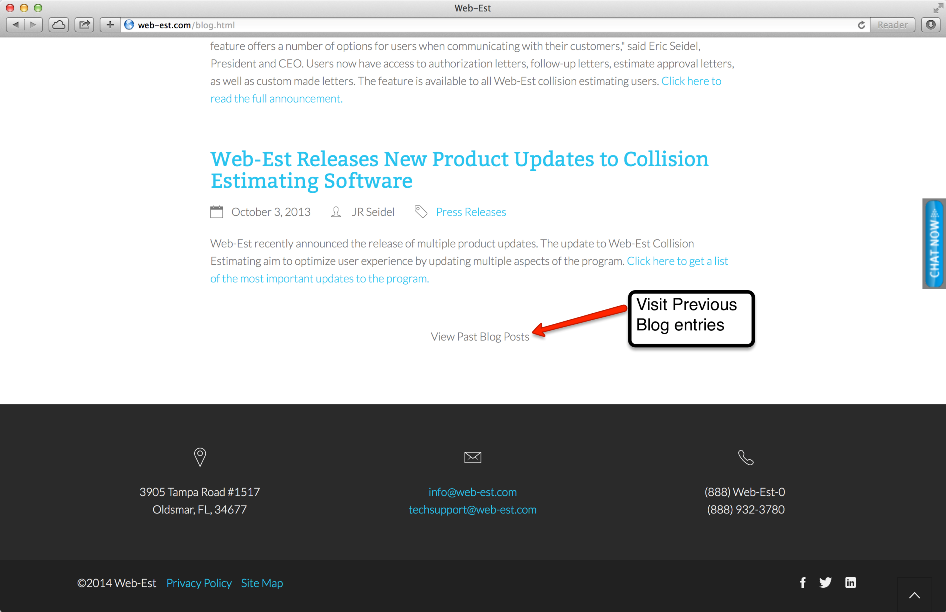Select the site globe icon in the address bar
The image size is (946, 612).
tap(129, 25)
